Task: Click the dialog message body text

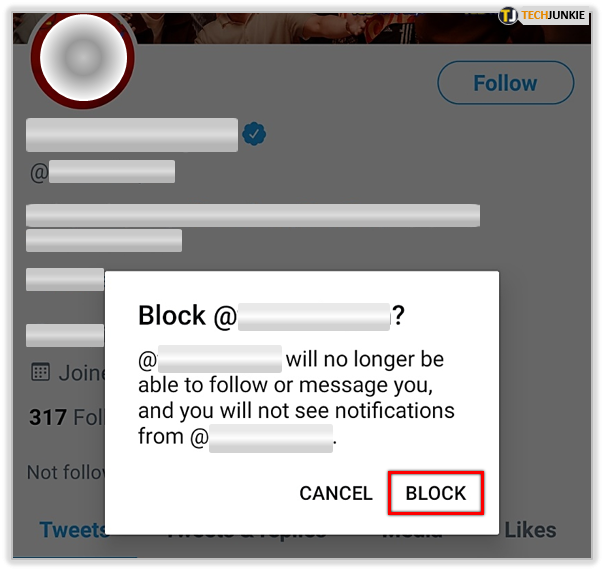Action: tap(296, 398)
